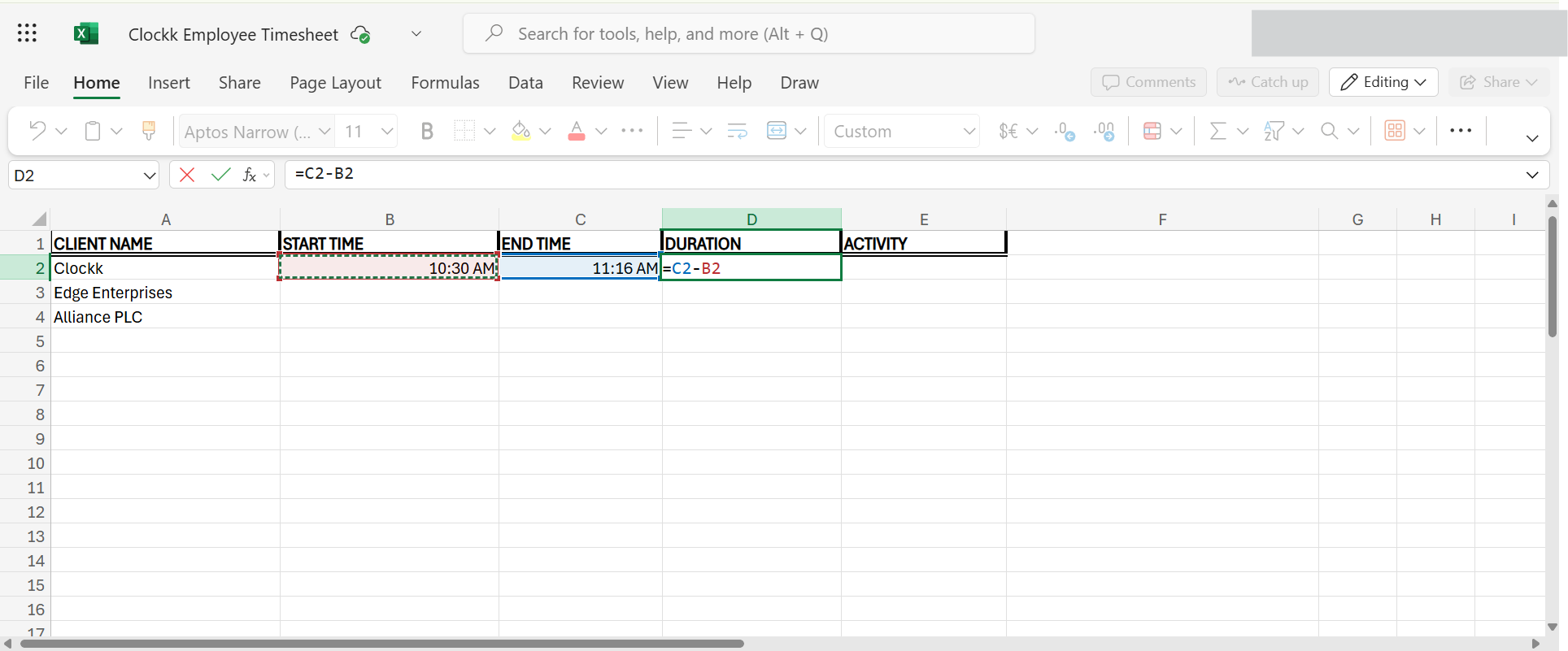This screenshot has width=1568, height=651.
Task: Expand the Name Box dropdown arrow
Action: [x=150, y=176]
